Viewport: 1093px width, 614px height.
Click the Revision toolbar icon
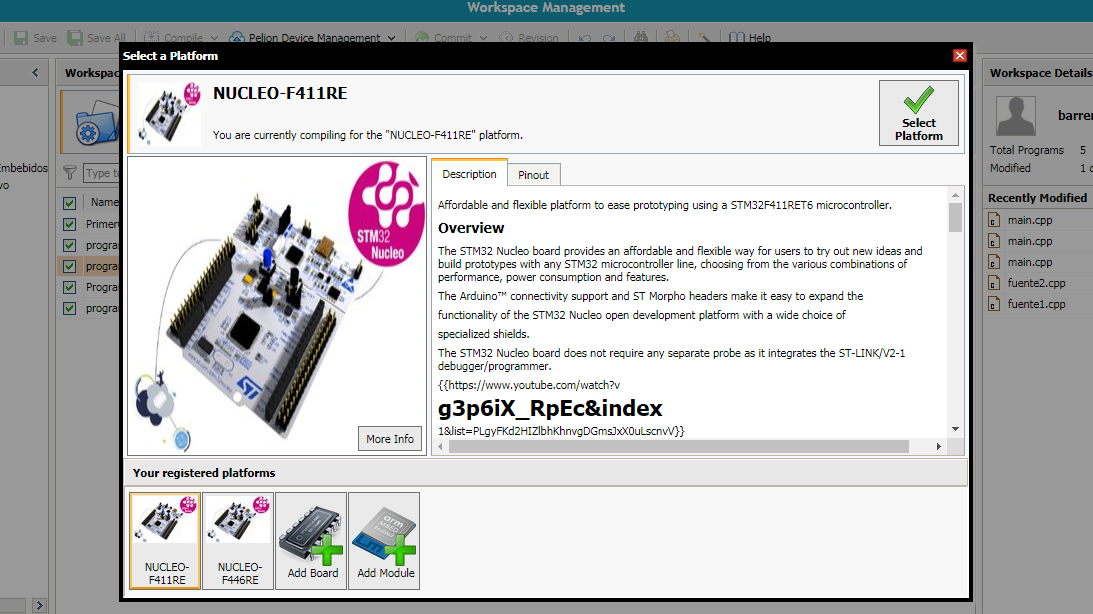point(507,38)
